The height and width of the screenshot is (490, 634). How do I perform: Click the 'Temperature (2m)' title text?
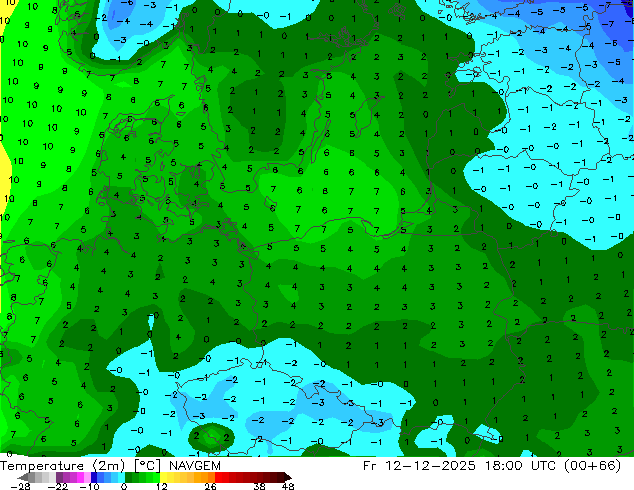[61, 466]
